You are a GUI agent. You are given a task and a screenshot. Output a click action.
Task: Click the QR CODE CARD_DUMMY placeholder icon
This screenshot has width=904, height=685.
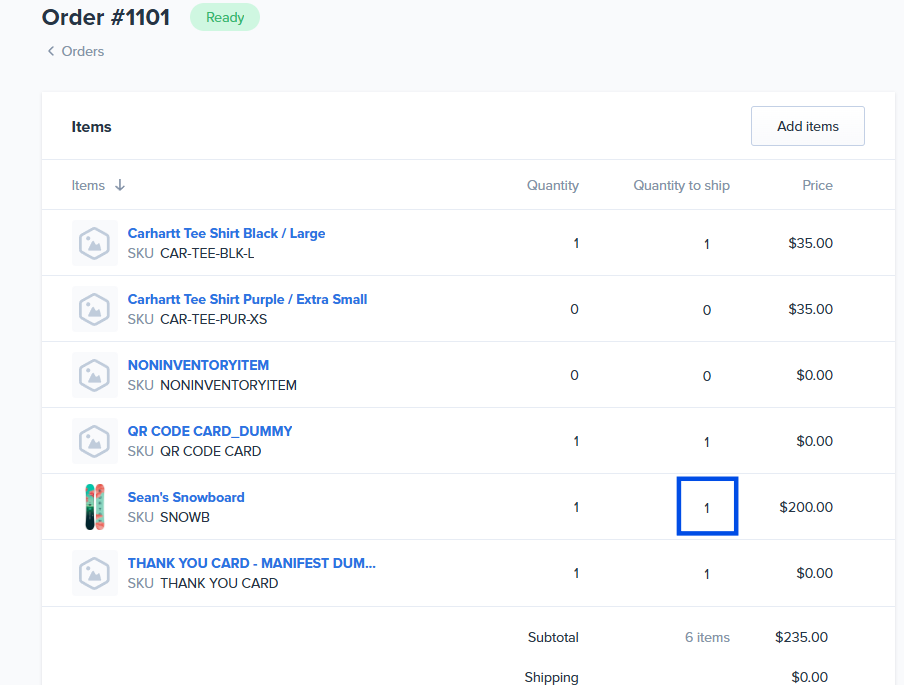click(94, 441)
